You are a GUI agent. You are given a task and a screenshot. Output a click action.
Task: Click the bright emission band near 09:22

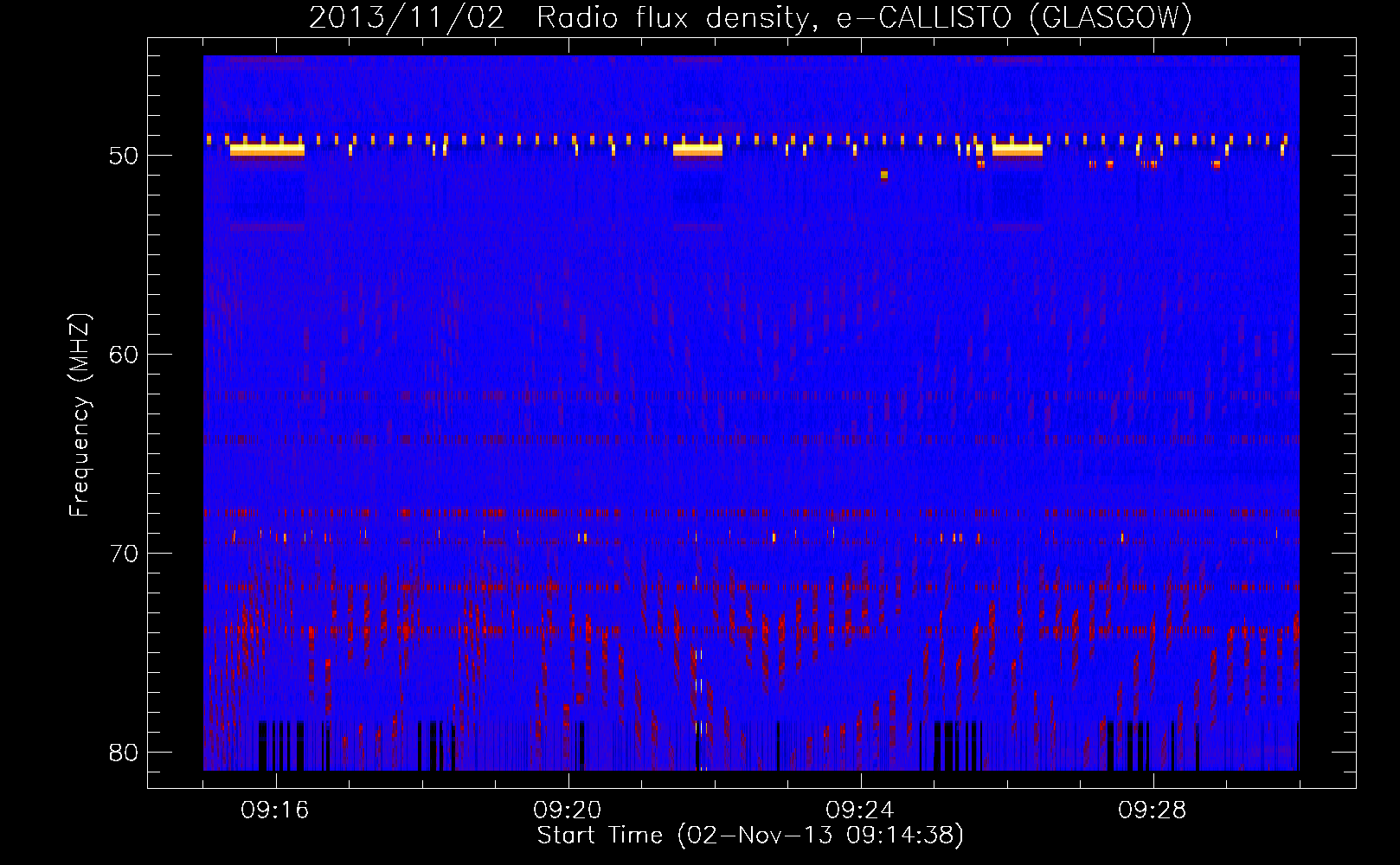coord(697,150)
